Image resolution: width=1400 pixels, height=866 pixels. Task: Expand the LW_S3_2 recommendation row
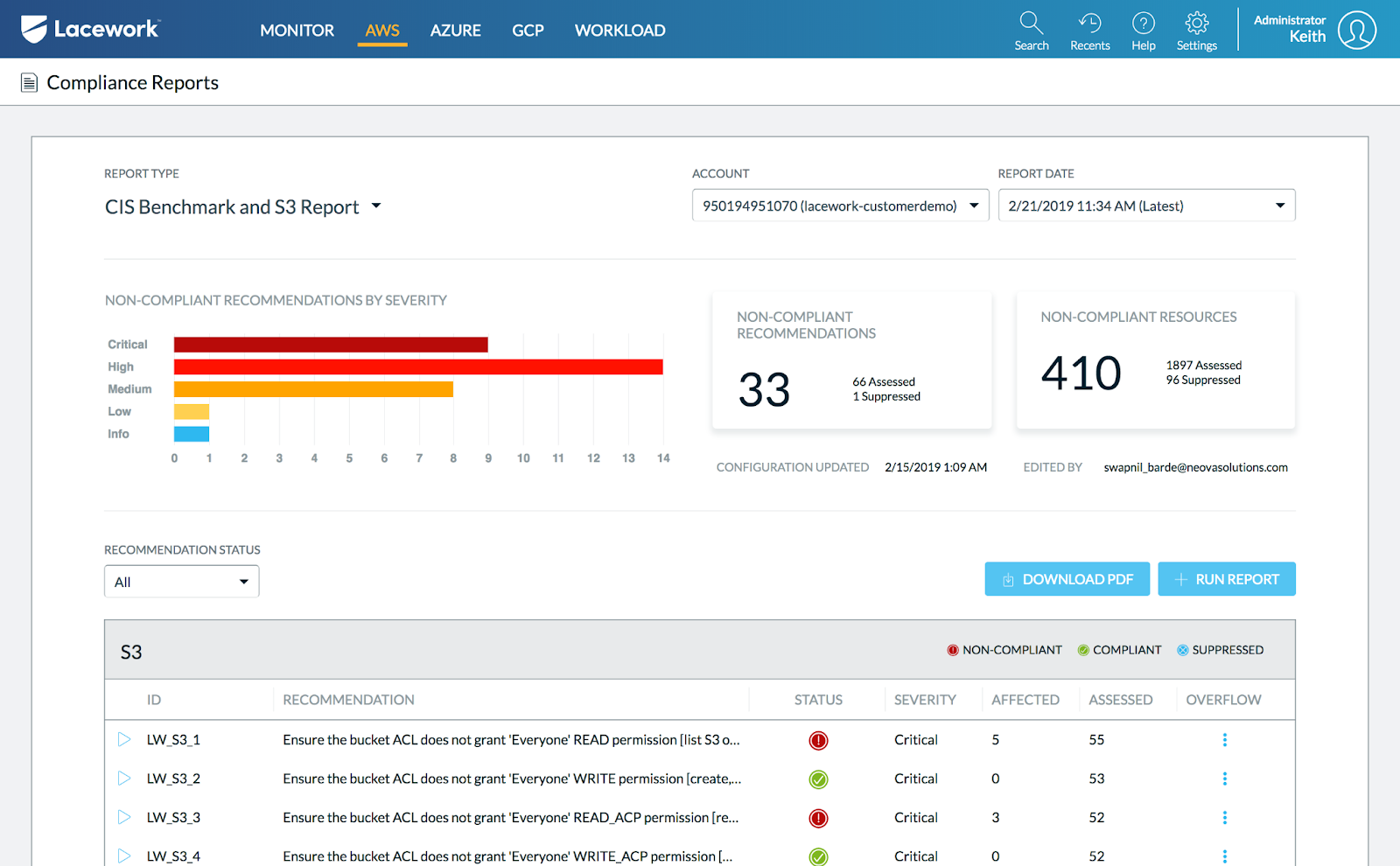[124, 779]
